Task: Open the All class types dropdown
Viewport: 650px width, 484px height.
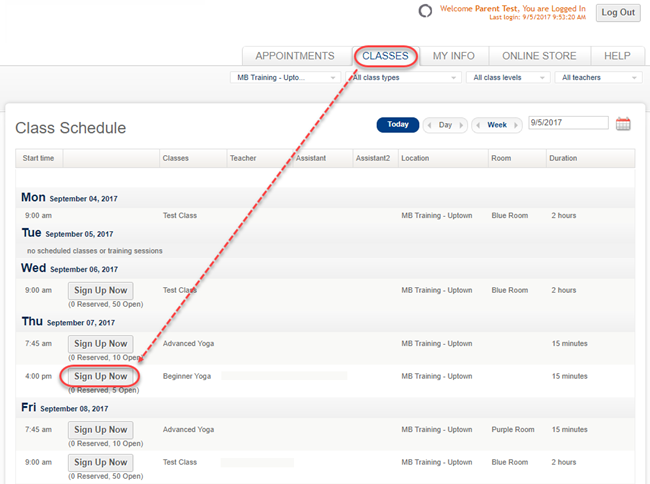Action: point(403,77)
